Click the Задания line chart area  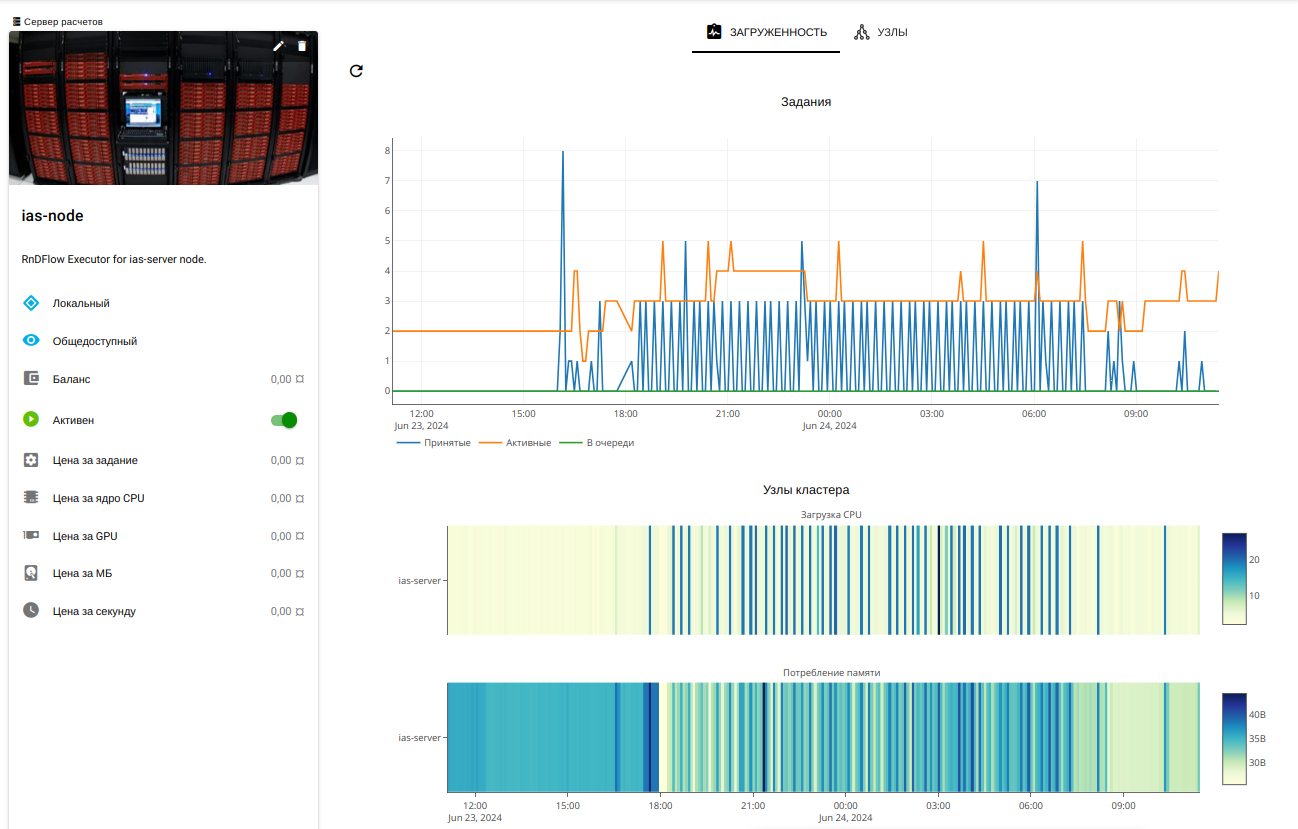pyautogui.click(x=805, y=270)
